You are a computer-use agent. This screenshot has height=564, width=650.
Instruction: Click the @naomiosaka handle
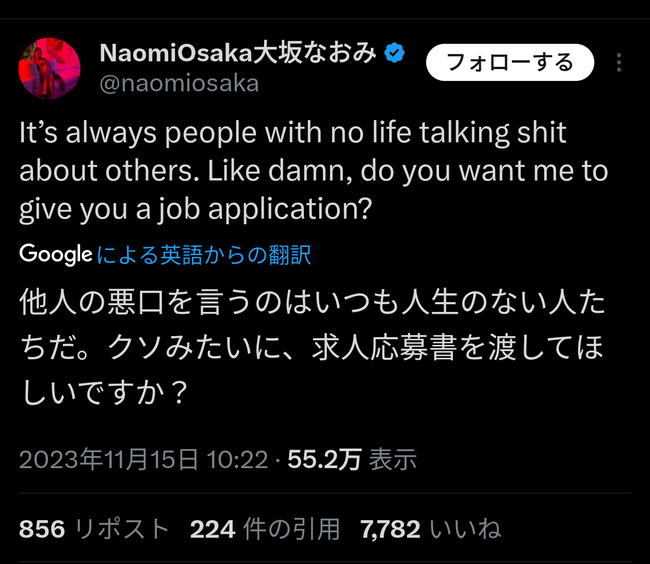coord(179,83)
